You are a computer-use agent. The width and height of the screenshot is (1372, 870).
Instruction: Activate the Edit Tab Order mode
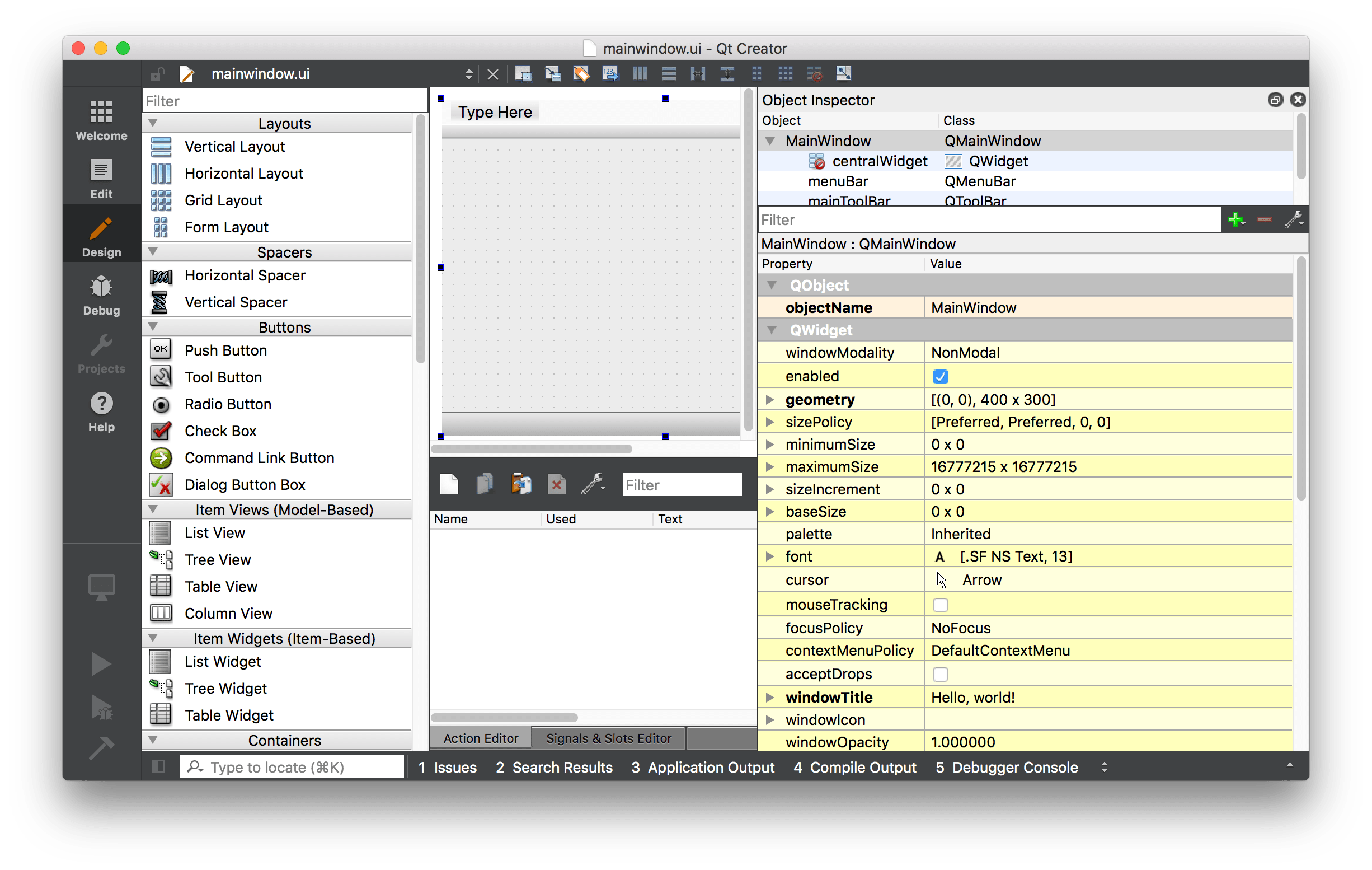(x=610, y=73)
